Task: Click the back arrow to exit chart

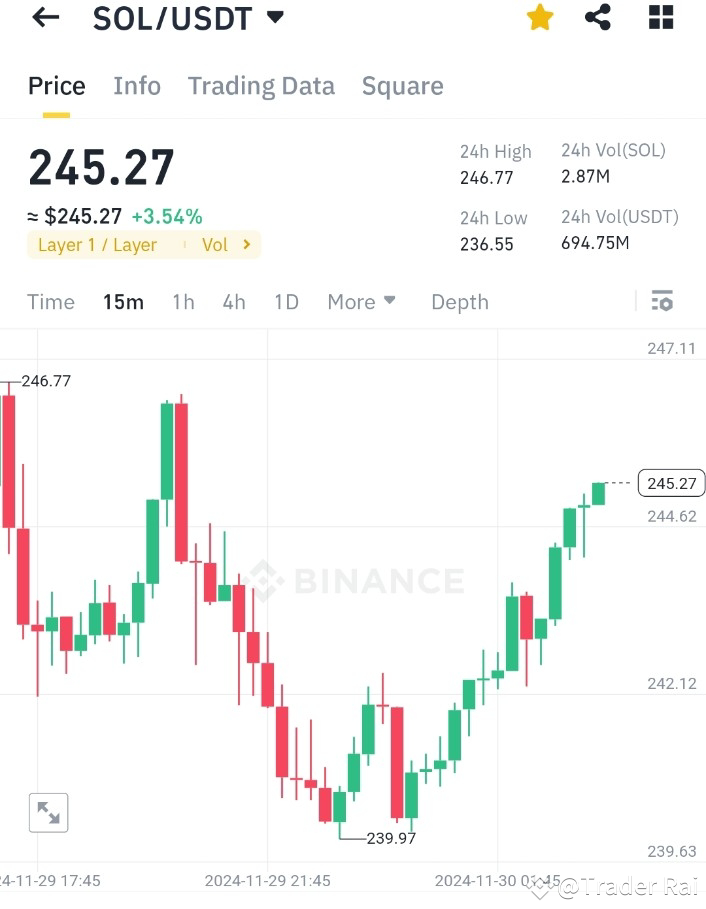Action: pyautogui.click(x=44, y=17)
